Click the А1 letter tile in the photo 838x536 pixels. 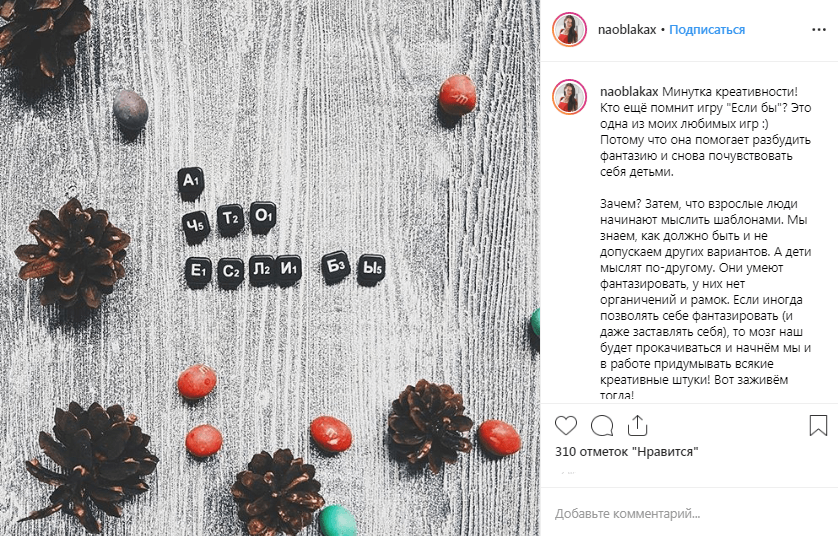coord(191,182)
